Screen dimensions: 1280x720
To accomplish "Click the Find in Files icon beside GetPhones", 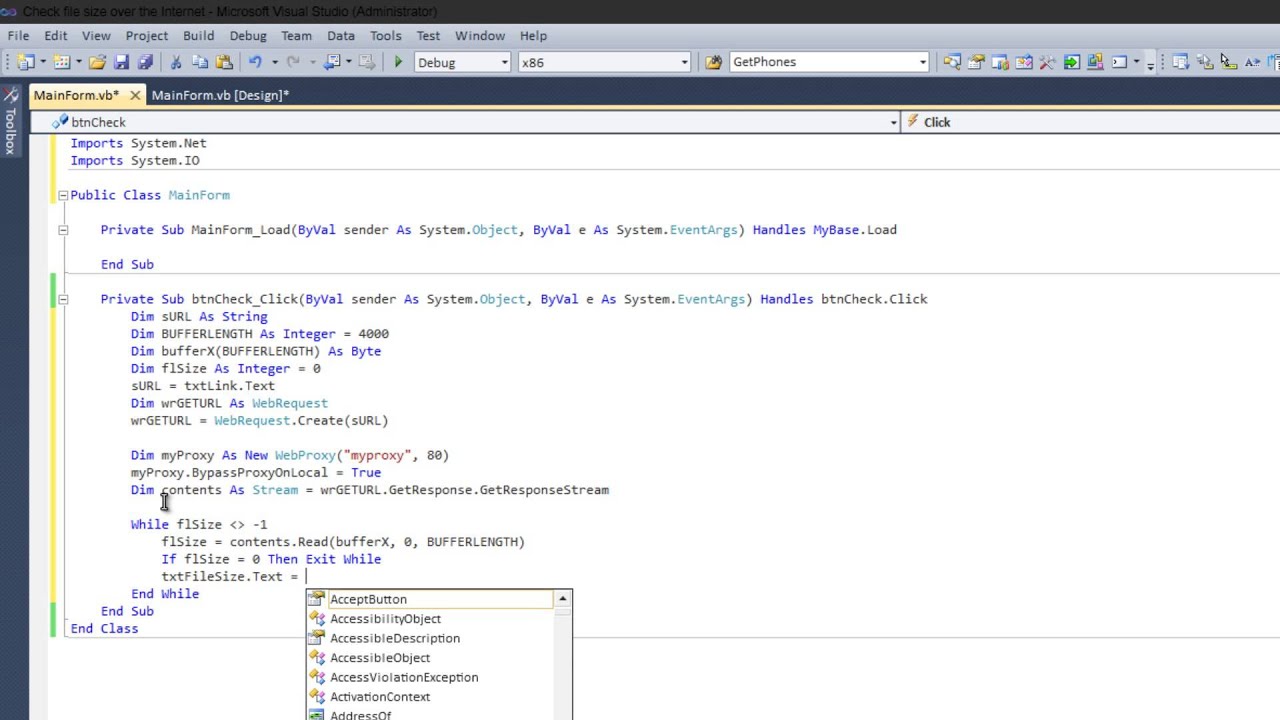I will click(713, 62).
